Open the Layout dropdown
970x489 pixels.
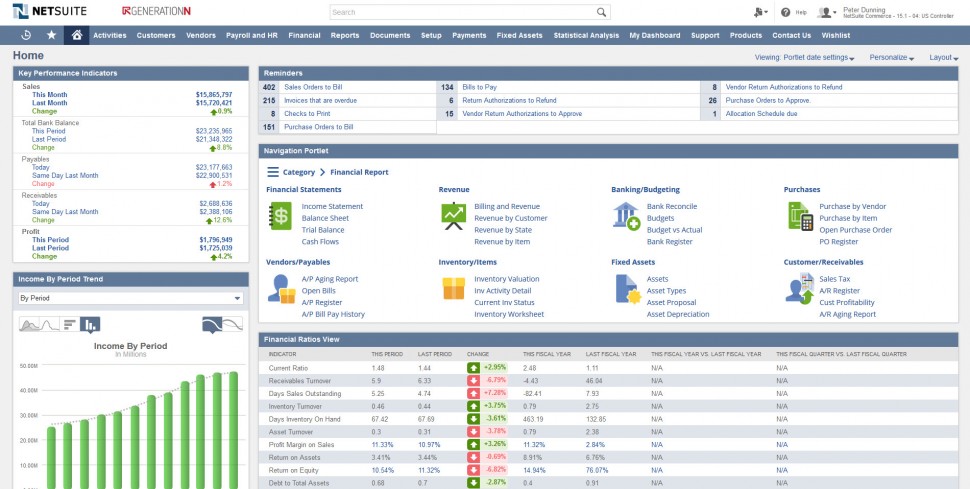[941, 58]
